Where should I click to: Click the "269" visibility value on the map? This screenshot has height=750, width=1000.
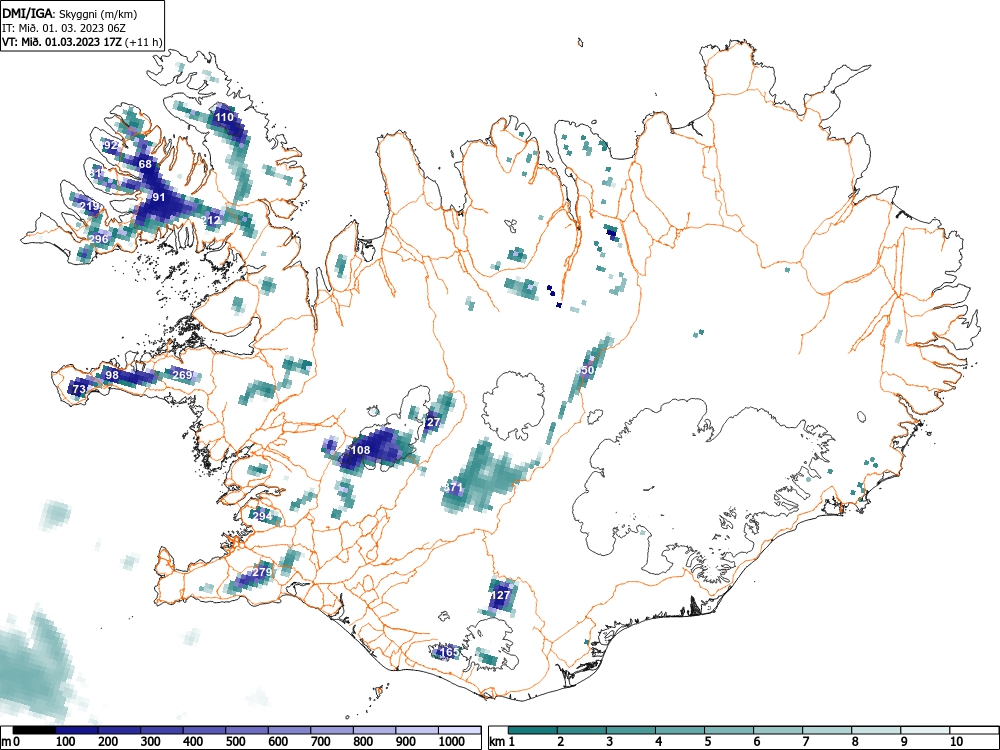(182, 375)
